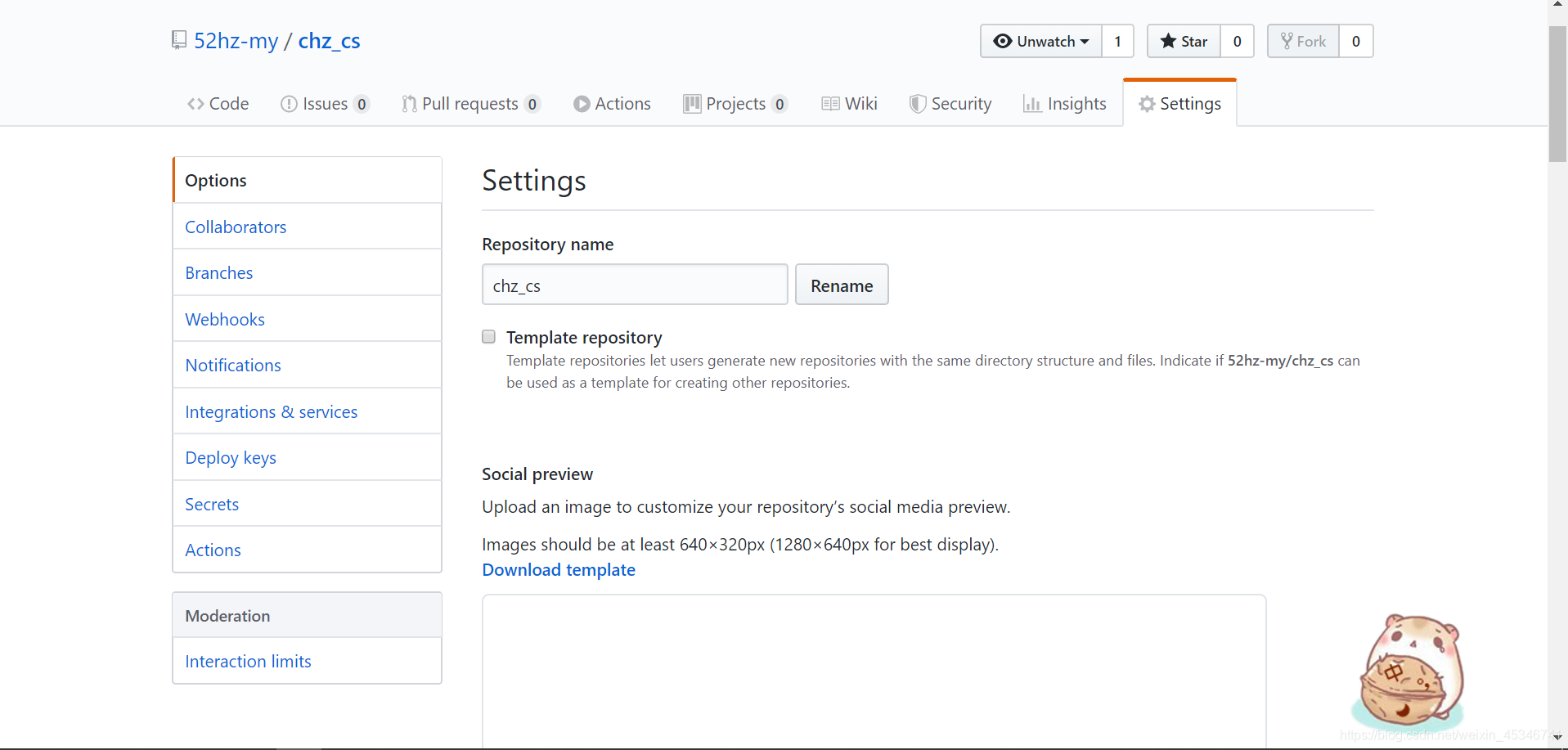The width and height of the screenshot is (1568, 750).
Task: View the Insights tab
Action: 1065,104
